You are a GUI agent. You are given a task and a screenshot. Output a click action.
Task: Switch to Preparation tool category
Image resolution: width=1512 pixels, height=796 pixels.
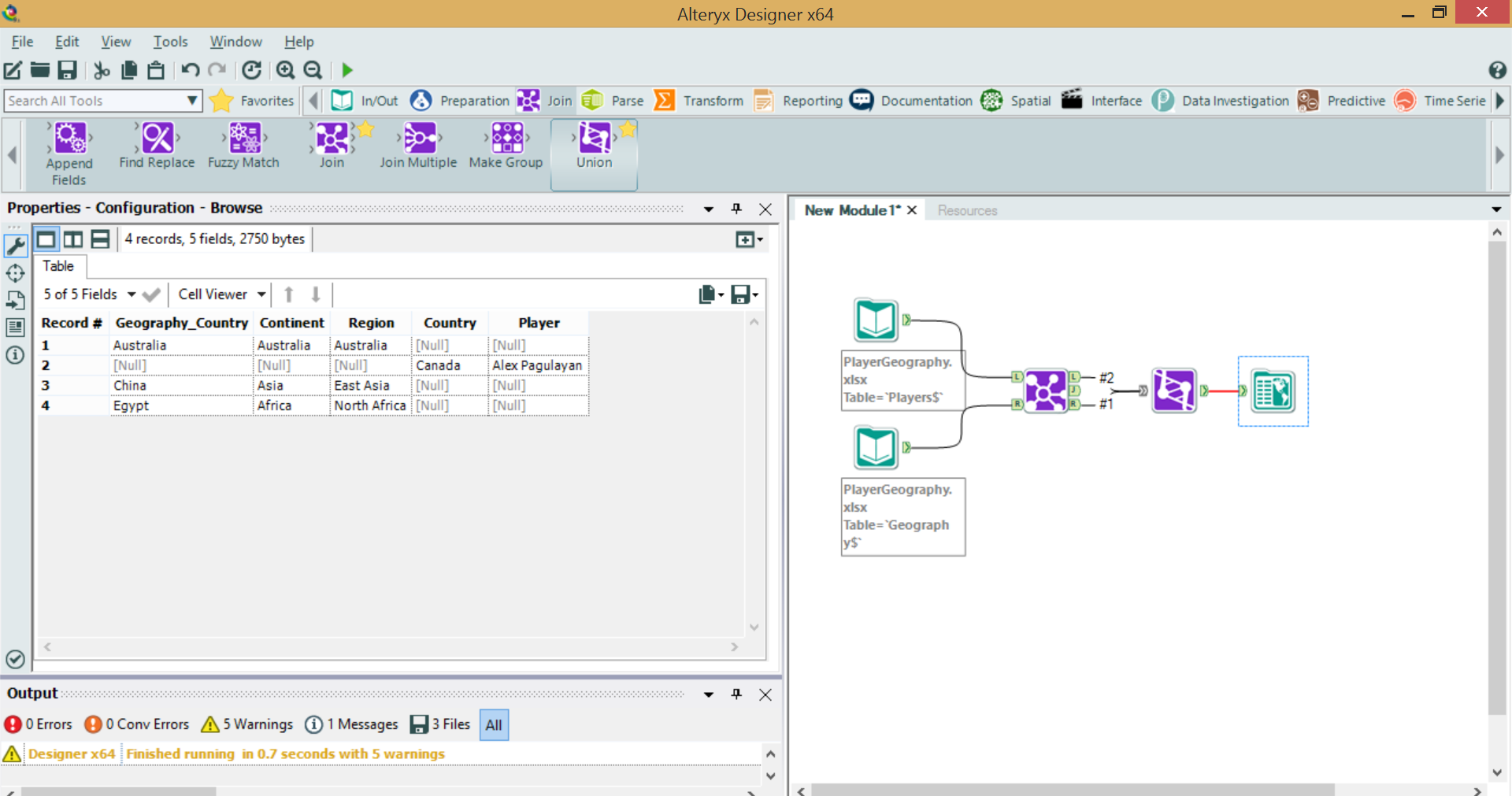point(461,101)
